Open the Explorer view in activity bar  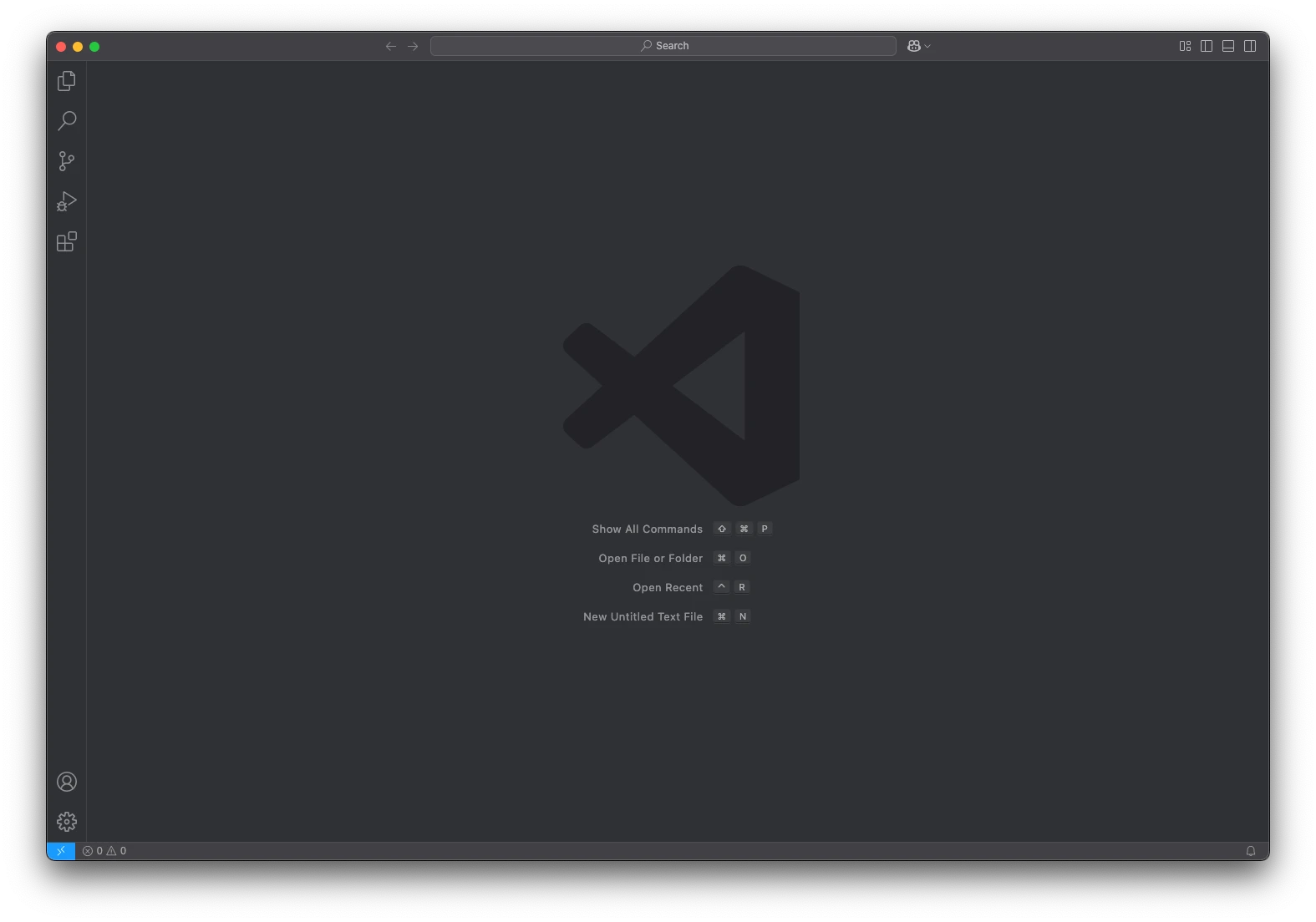point(67,81)
